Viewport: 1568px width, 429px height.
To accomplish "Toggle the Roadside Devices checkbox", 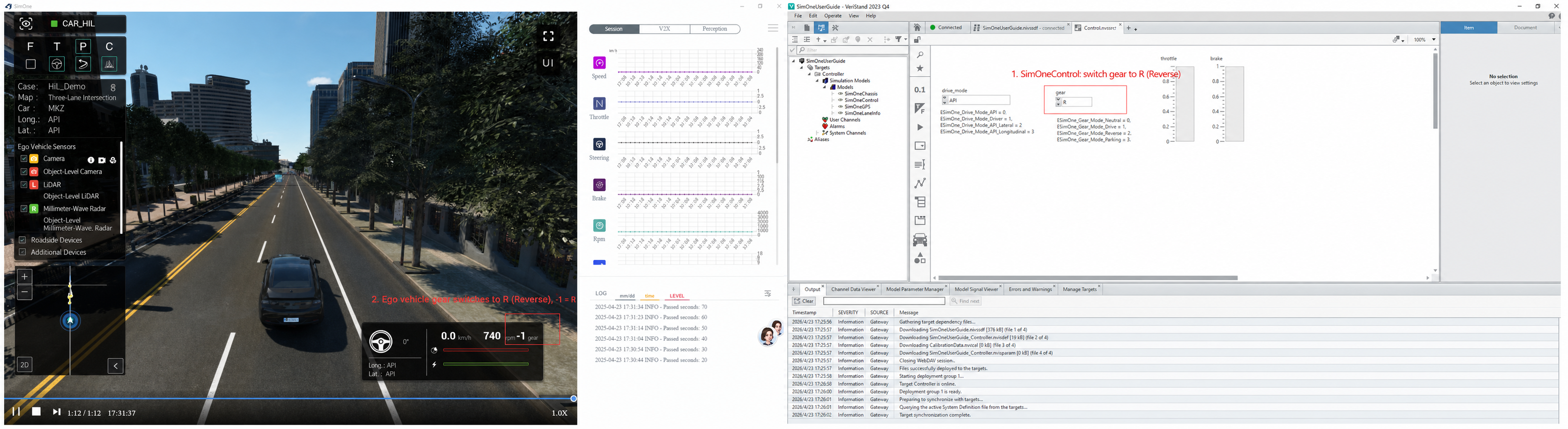I will click(22, 240).
